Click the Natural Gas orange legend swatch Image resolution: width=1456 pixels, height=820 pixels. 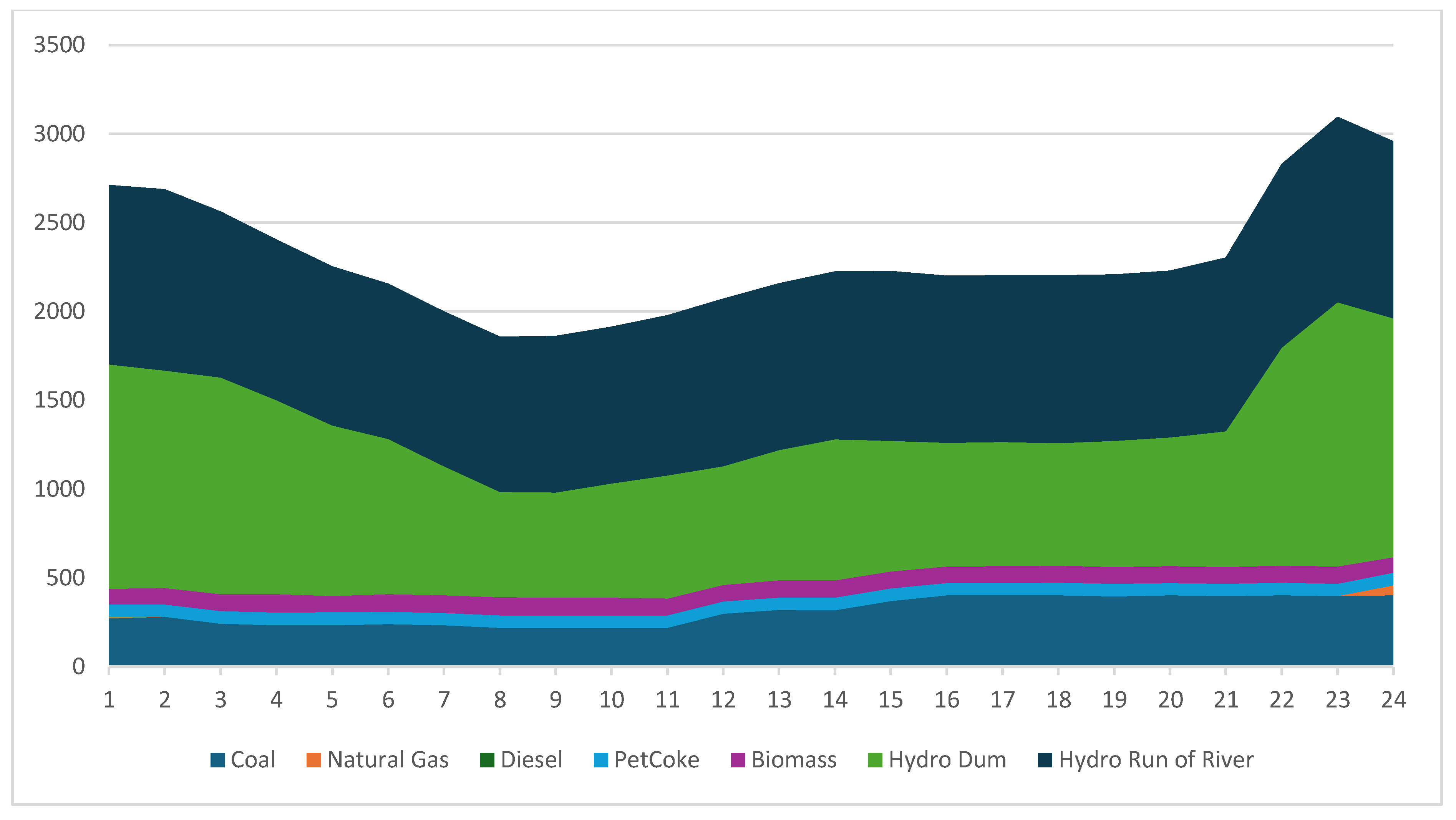314,760
